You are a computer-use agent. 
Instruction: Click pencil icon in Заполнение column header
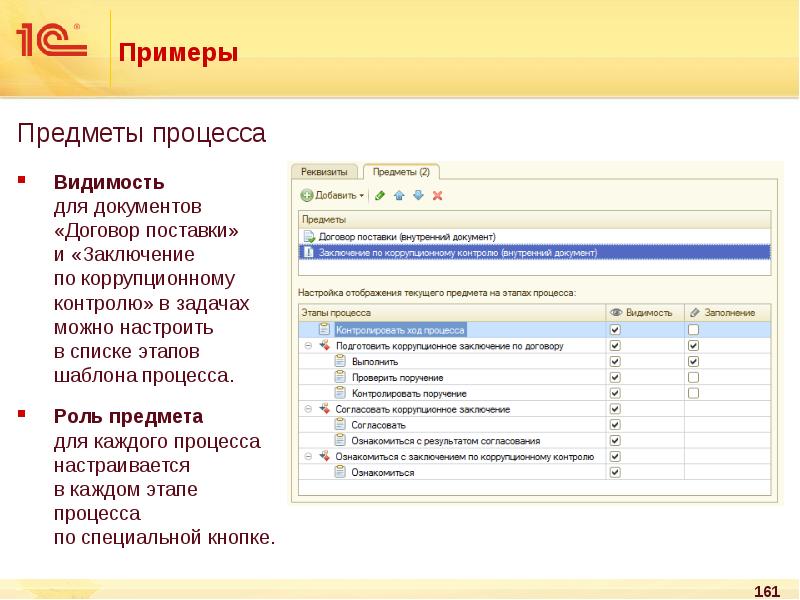pyautogui.click(x=695, y=313)
